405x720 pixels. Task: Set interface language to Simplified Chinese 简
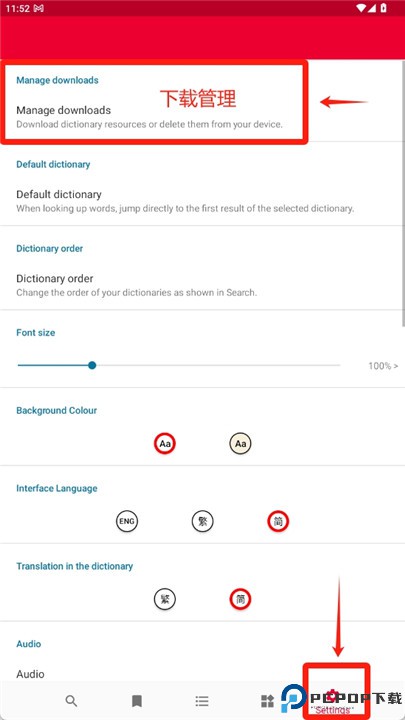[278, 521]
